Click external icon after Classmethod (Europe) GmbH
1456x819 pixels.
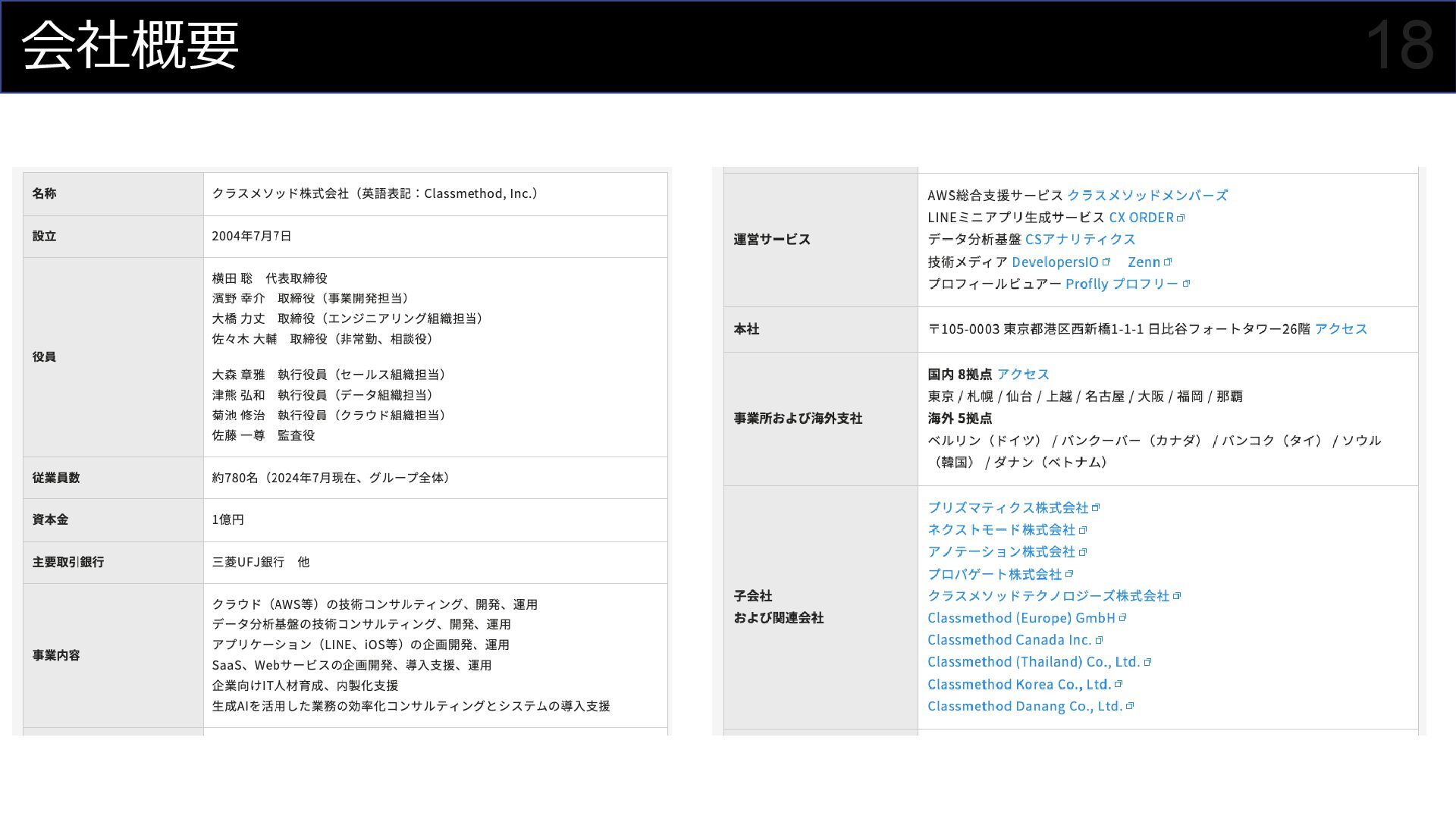pos(1123,618)
